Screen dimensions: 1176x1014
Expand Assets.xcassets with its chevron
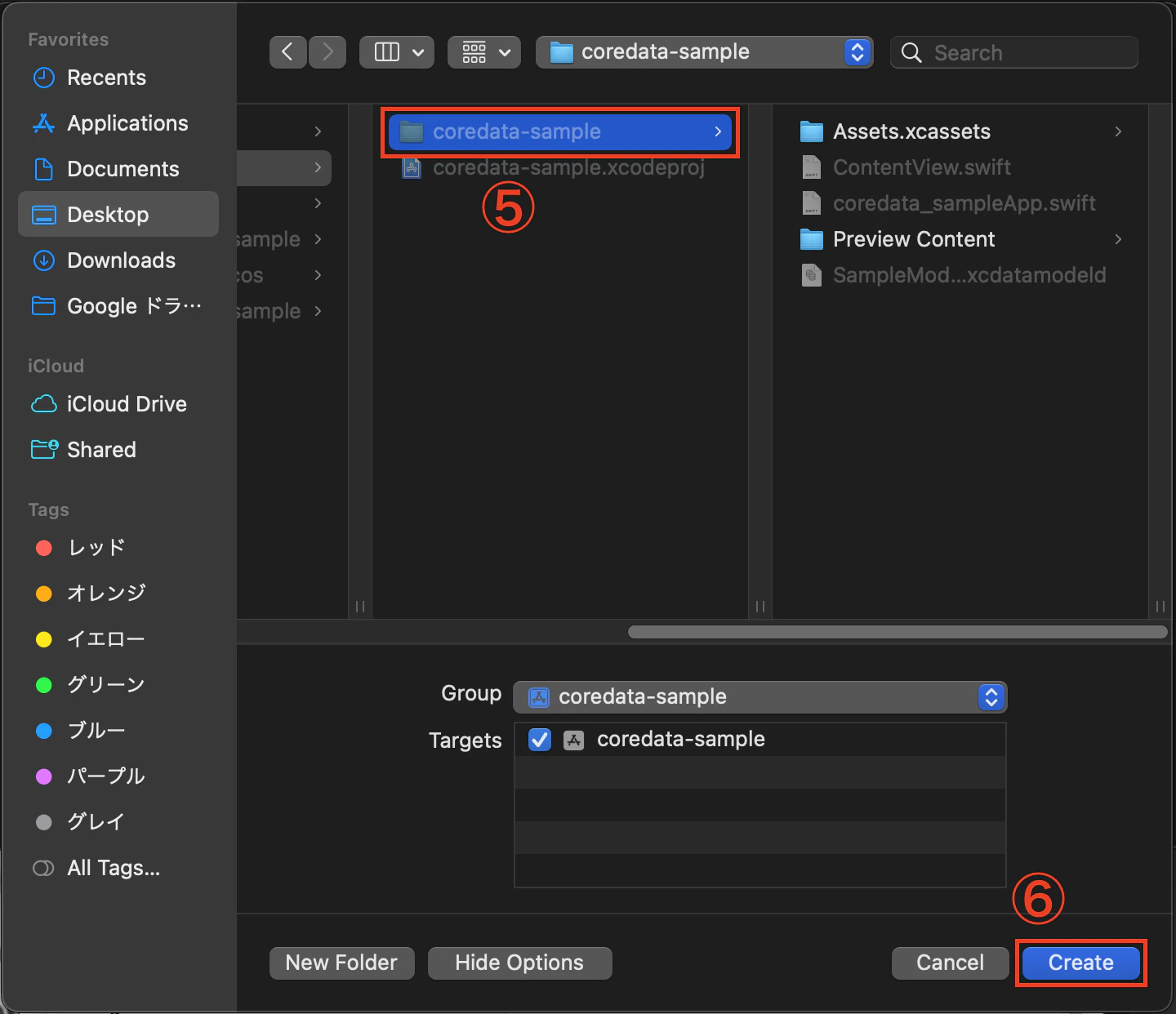point(1118,131)
